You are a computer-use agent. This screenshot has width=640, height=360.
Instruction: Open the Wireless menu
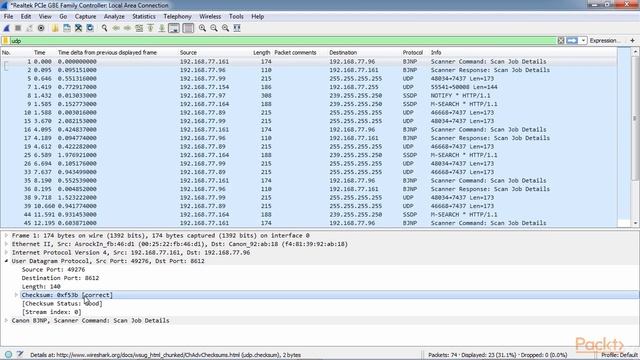click(210, 16)
